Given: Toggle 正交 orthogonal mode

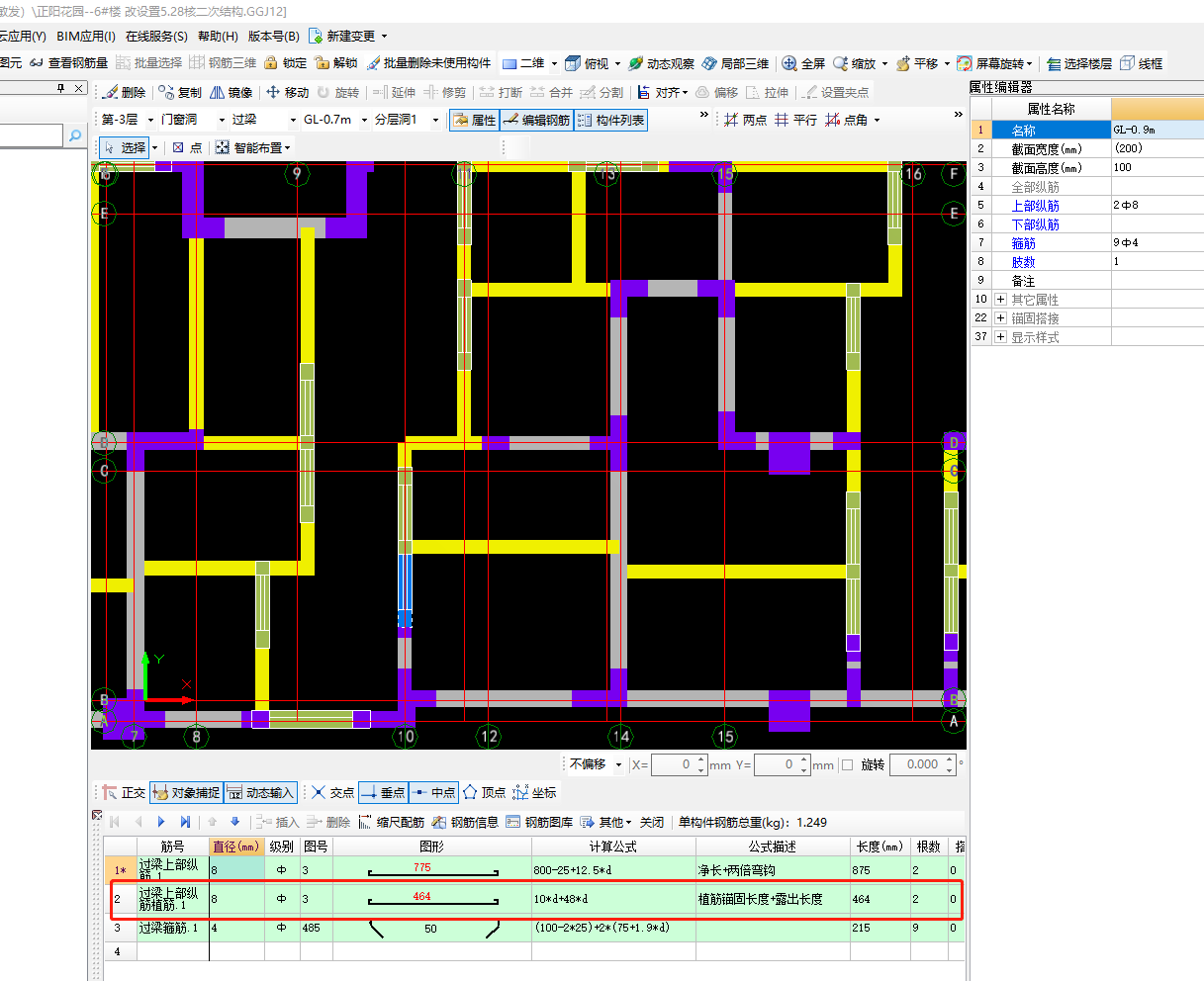Looking at the screenshot, I should click(x=124, y=792).
